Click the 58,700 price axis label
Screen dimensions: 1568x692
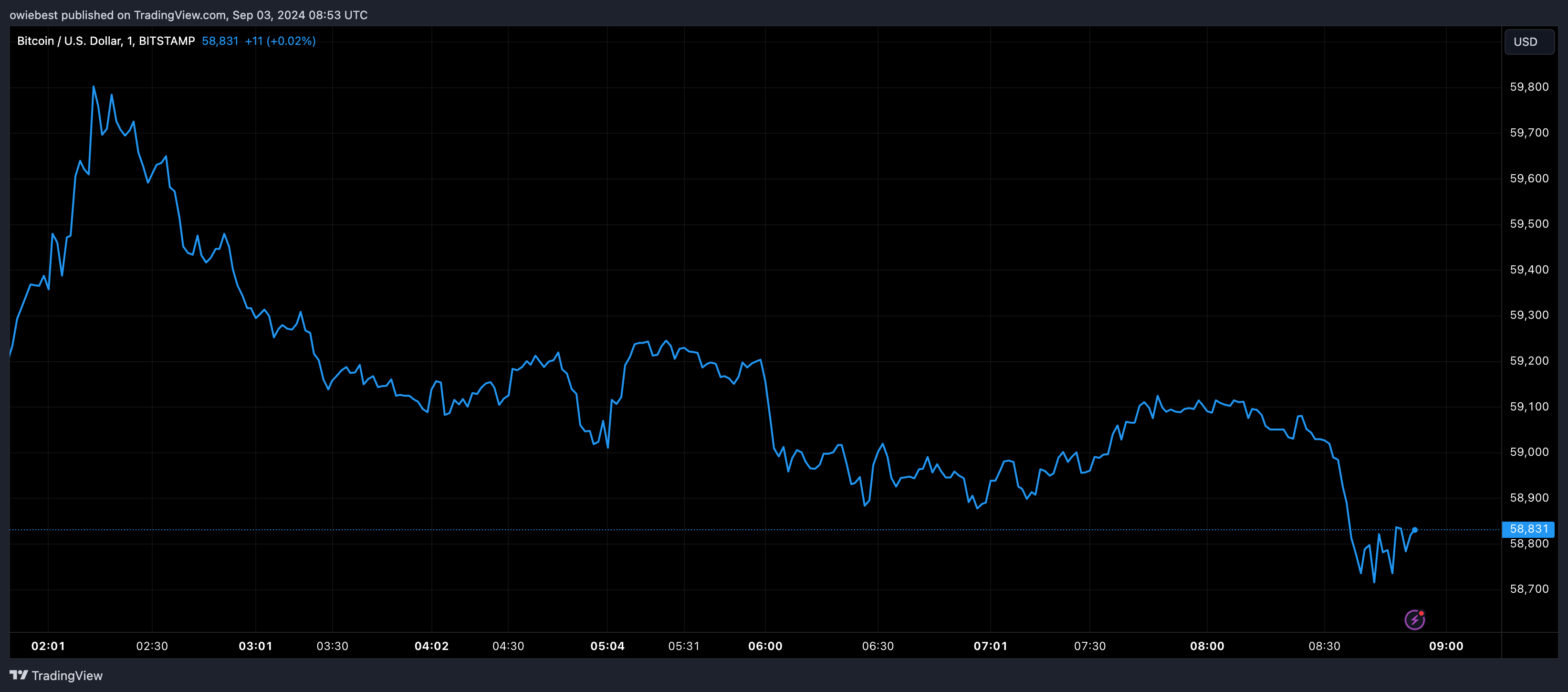click(x=1529, y=589)
